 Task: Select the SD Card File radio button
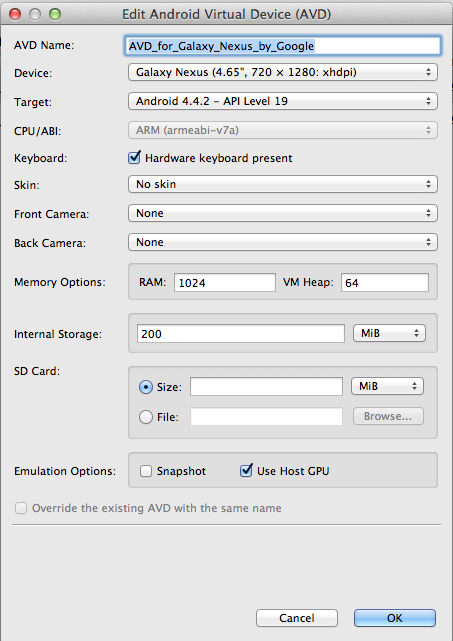(x=146, y=417)
